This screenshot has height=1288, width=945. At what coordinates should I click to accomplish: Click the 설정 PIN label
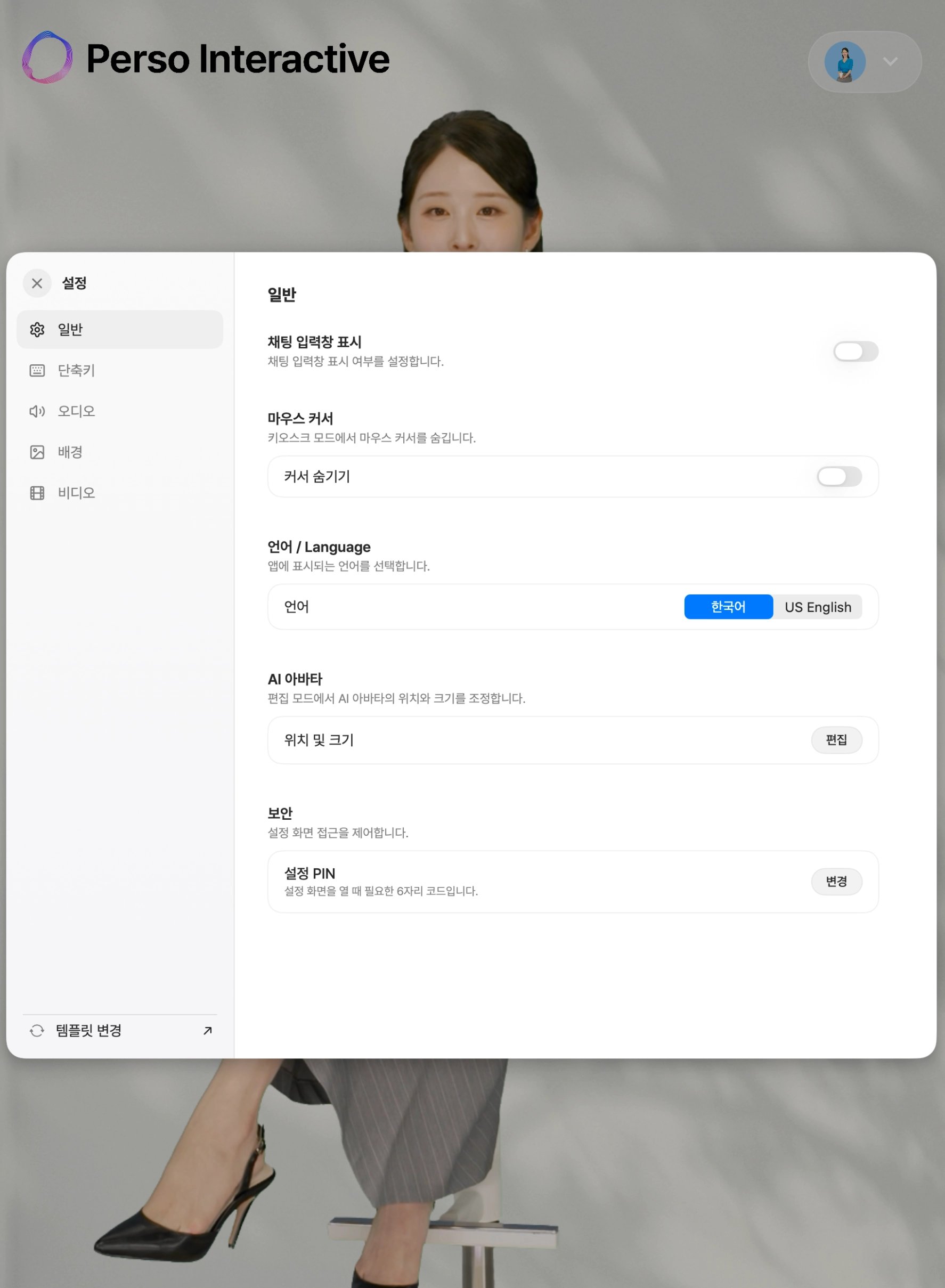point(310,874)
